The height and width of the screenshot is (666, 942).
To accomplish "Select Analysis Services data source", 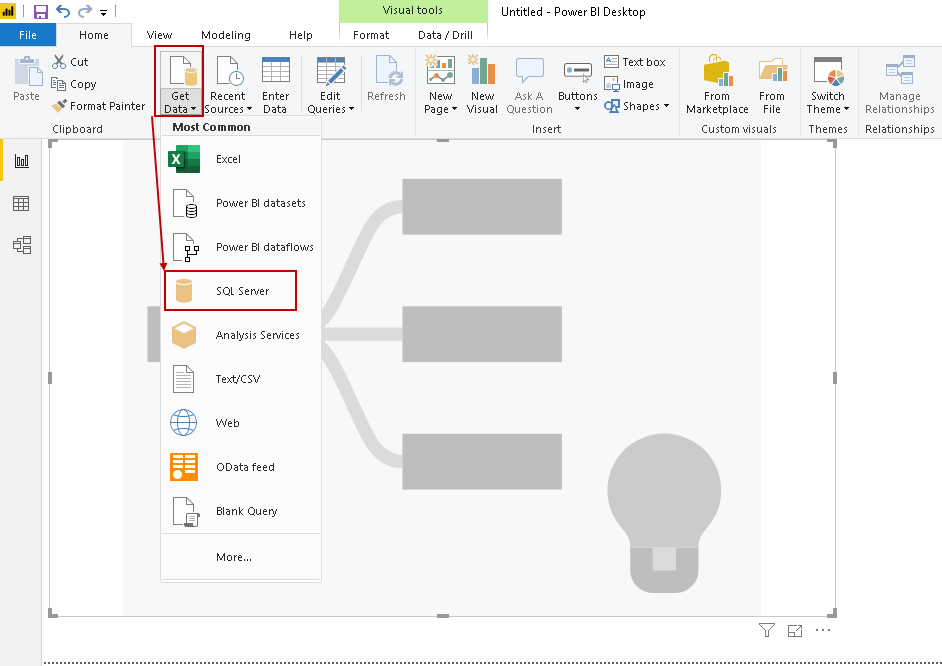I will point(241,335).
